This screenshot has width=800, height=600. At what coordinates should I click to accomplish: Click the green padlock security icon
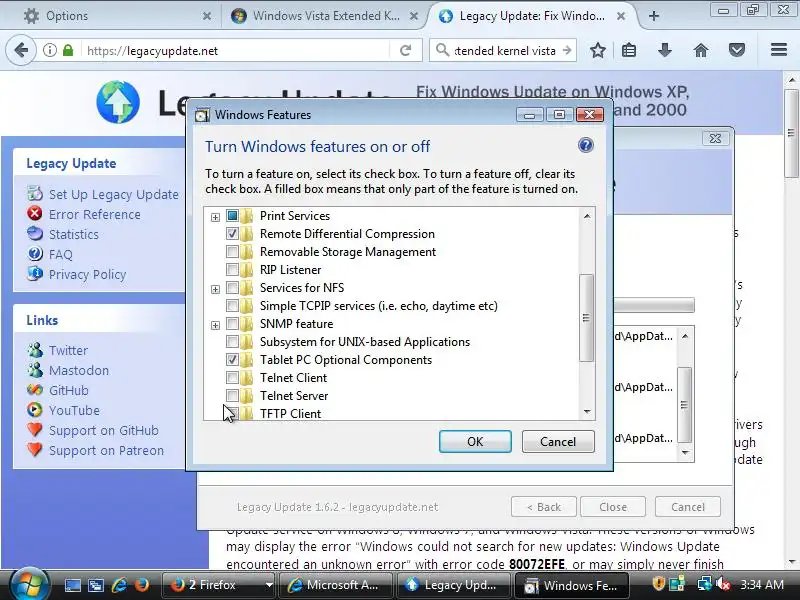pyautogui.click(x=68, y=51)
